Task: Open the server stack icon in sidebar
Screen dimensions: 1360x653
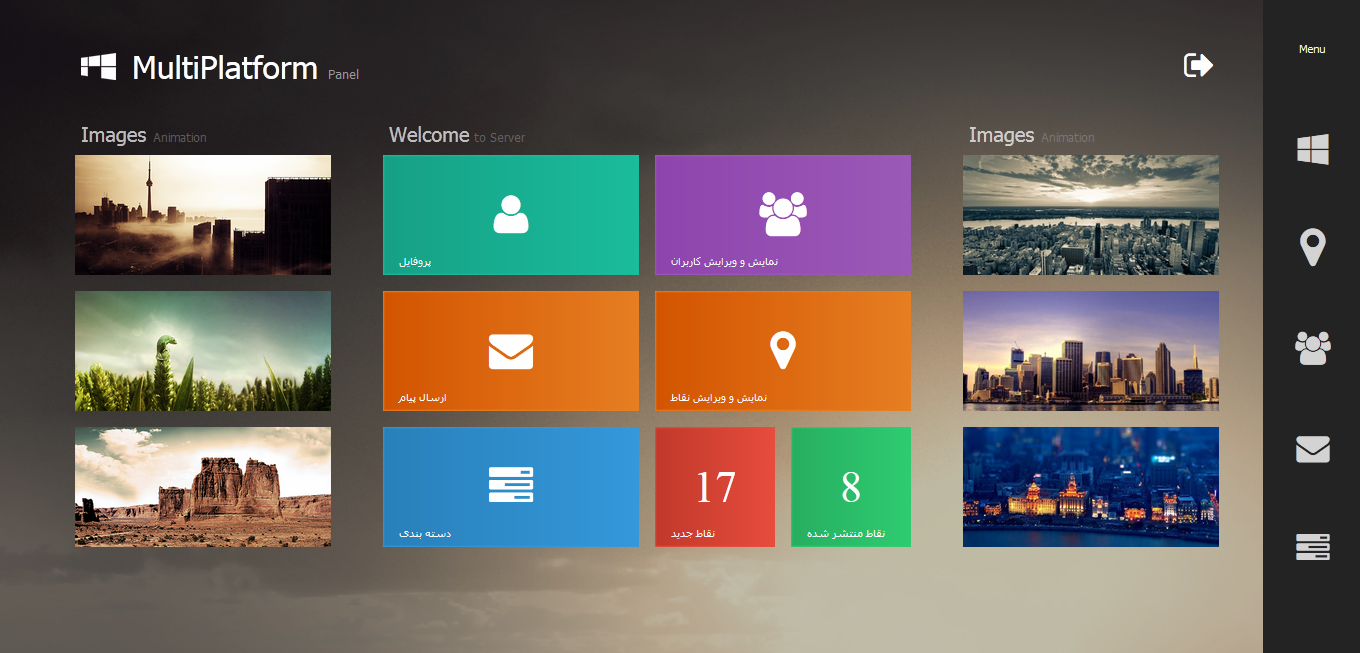Action: pos(1312,546)
